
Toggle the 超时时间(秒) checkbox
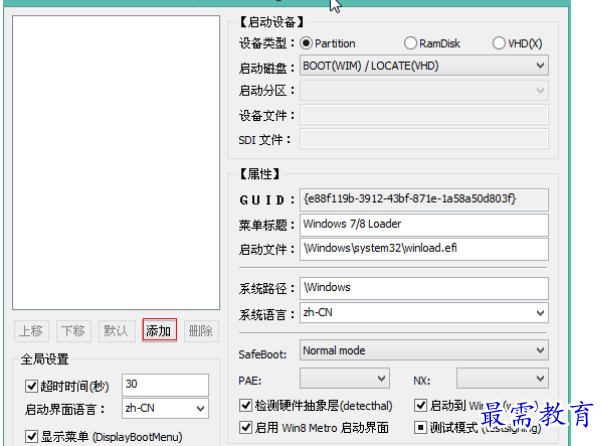pos(31,386)
